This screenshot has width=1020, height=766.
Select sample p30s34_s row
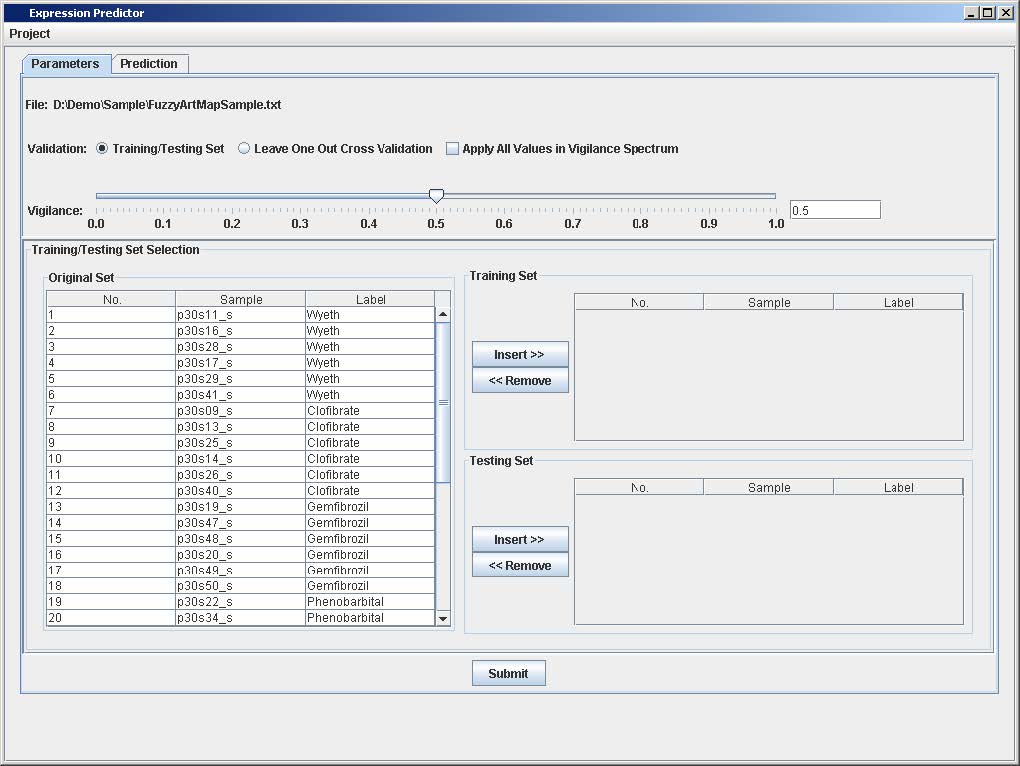click(241, 618)
